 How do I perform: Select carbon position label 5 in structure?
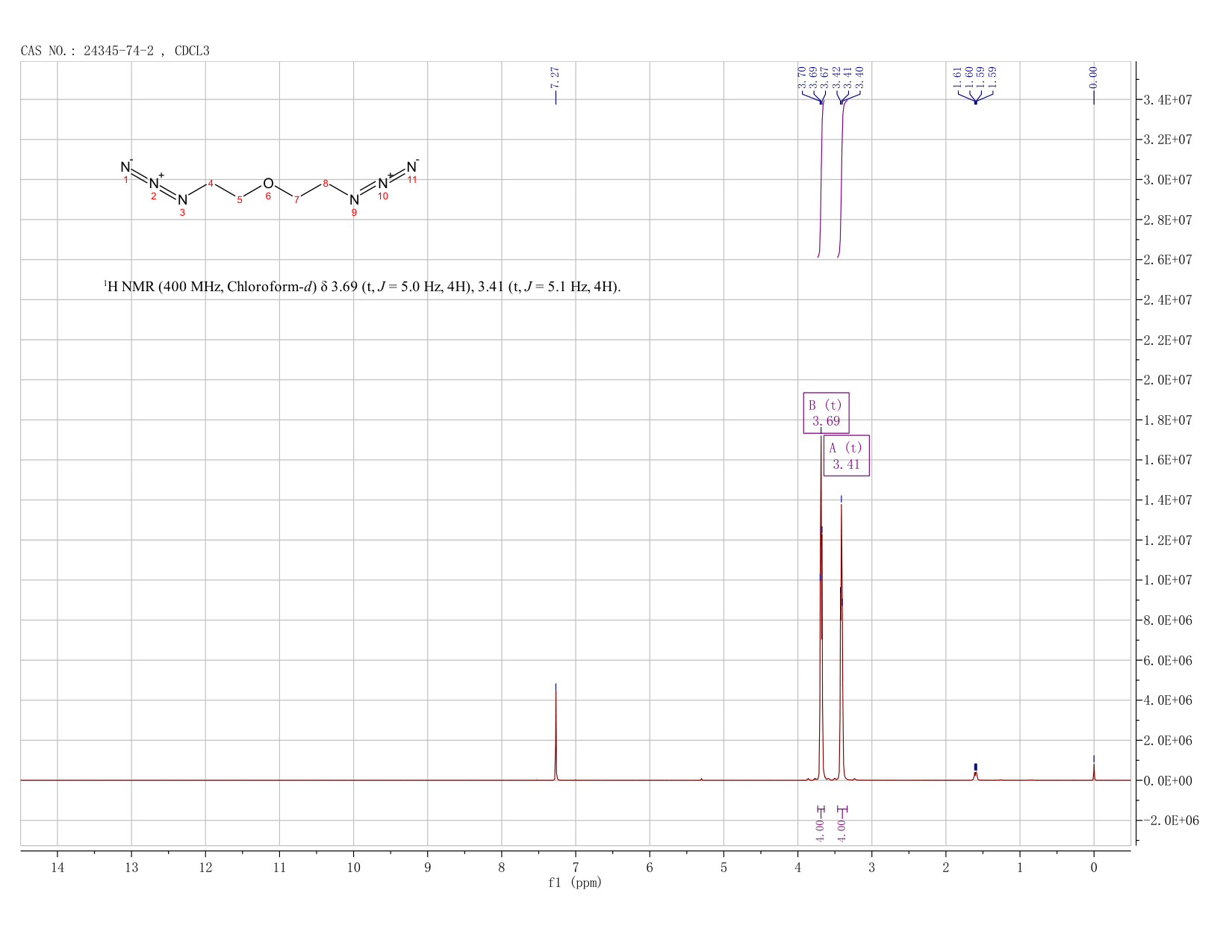click(239, 199)
